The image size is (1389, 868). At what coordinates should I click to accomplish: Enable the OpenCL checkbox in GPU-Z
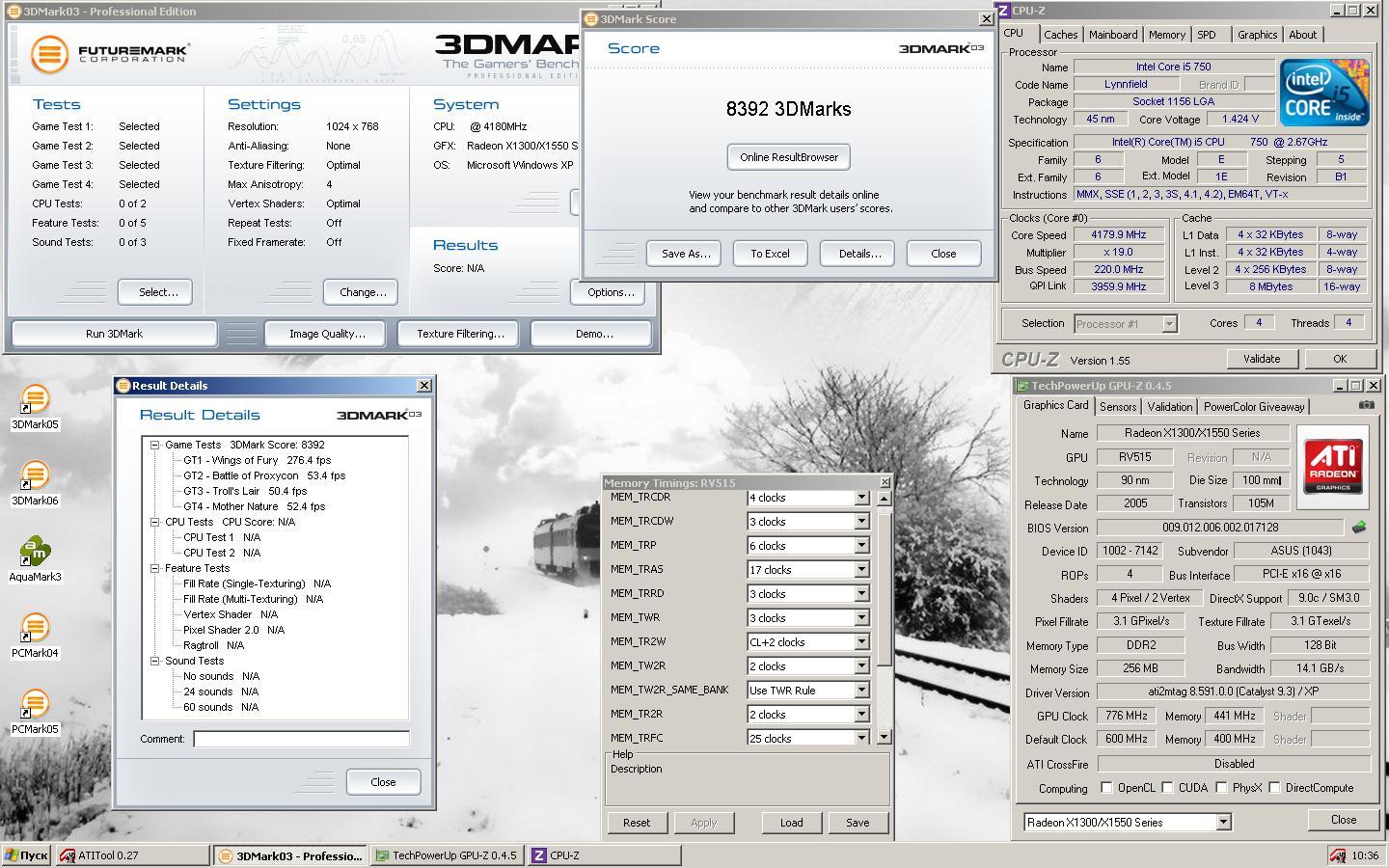tap(1106, 788)
